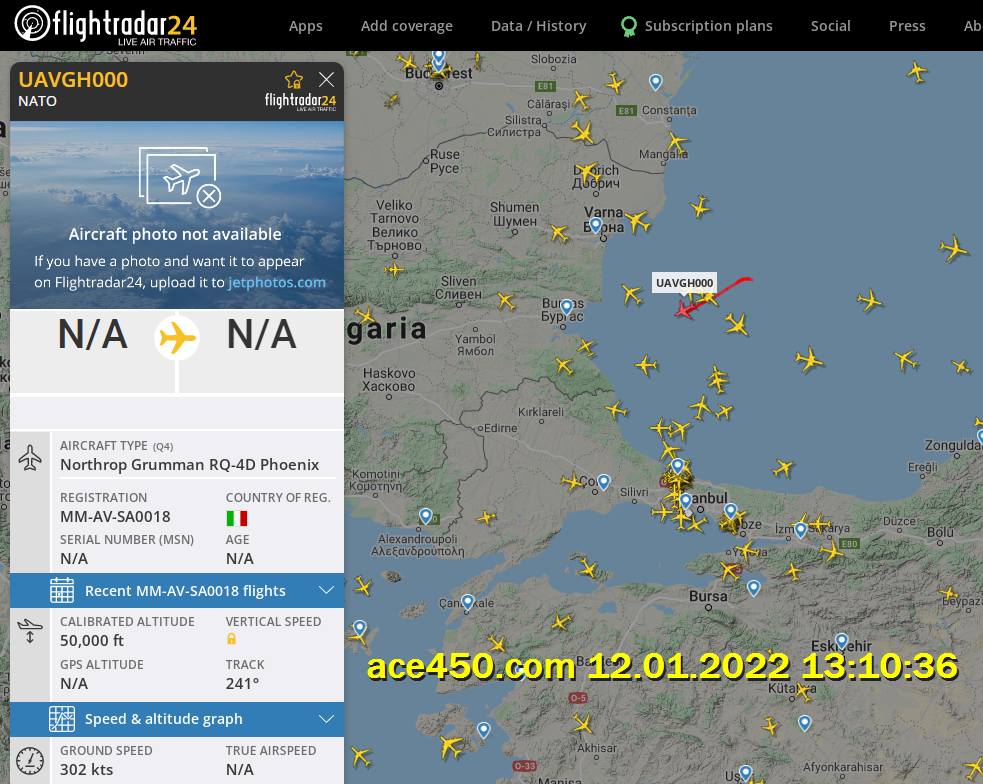Click the vertical speed lock icon
The image size is (983, 784).
(231, 639)
